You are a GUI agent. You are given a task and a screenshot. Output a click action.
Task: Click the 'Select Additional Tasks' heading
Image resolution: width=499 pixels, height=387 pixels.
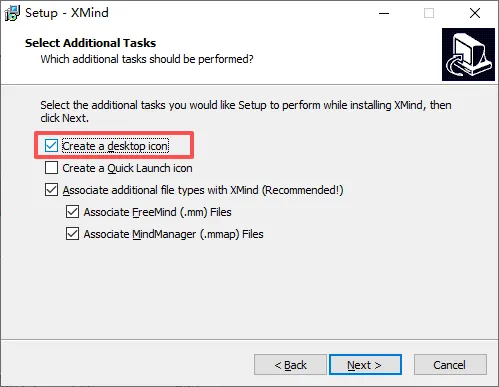point(90,43)
